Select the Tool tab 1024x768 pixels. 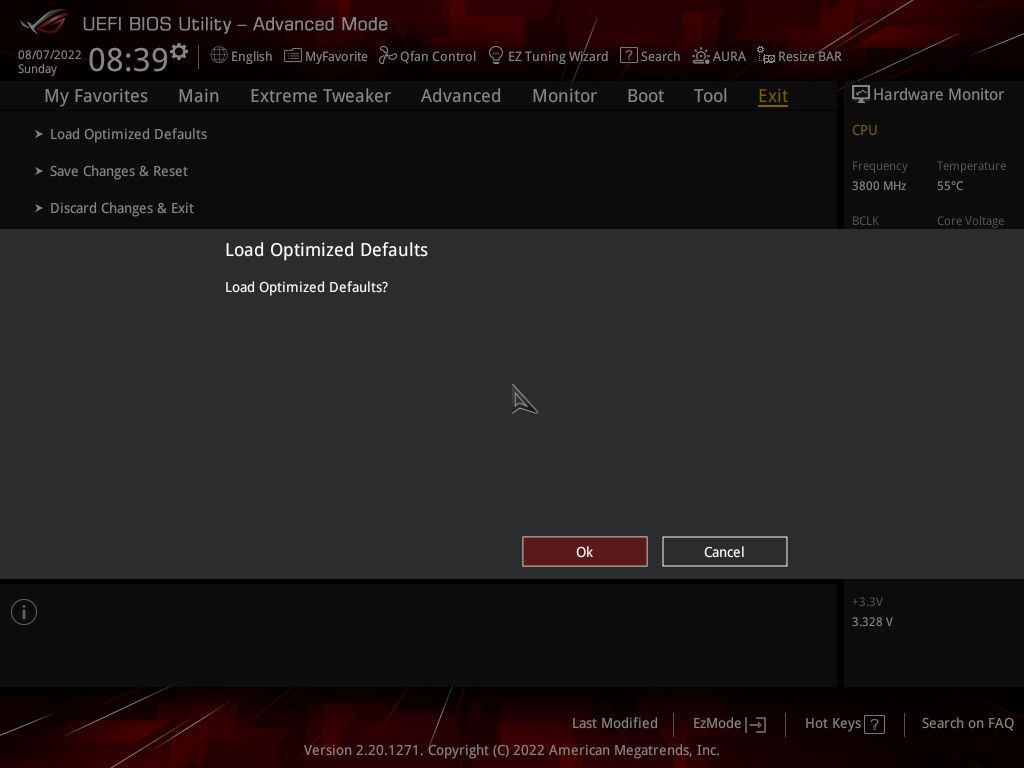711,96
